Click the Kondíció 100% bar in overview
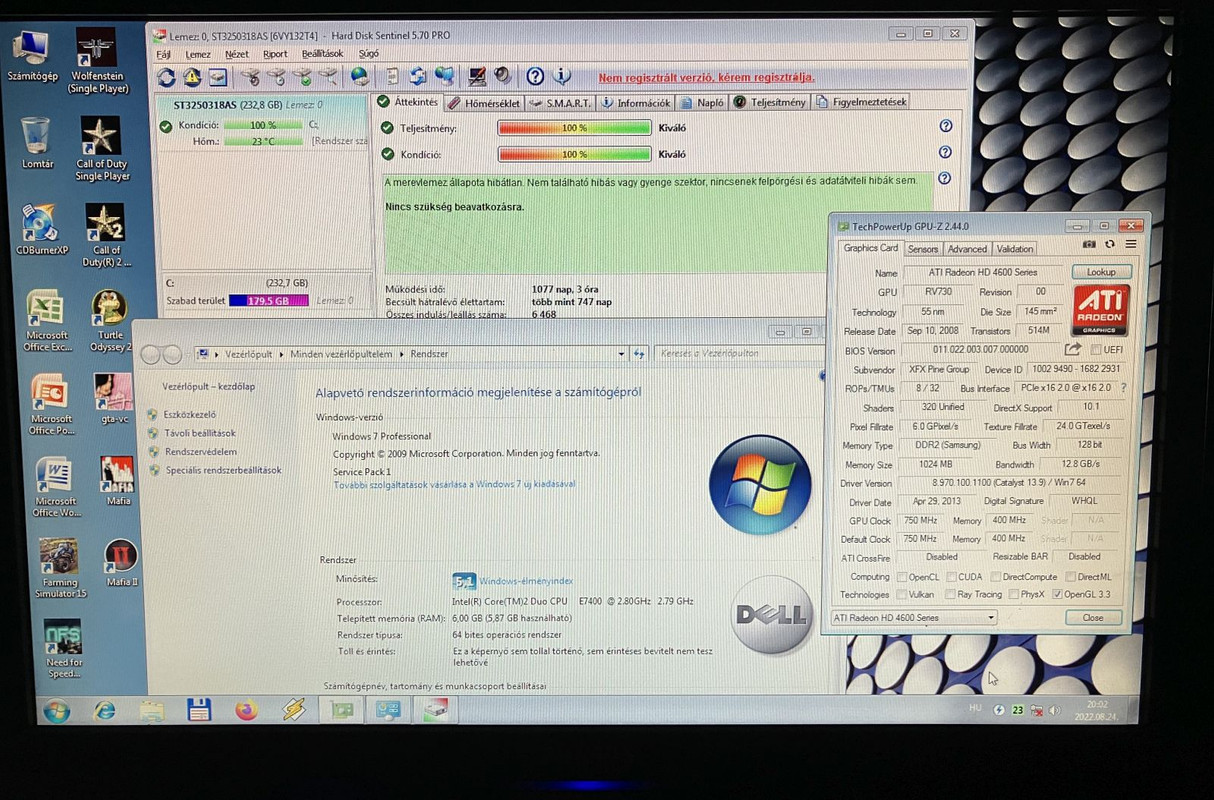Screen dimensions: 1214x800 click(574, 154)
